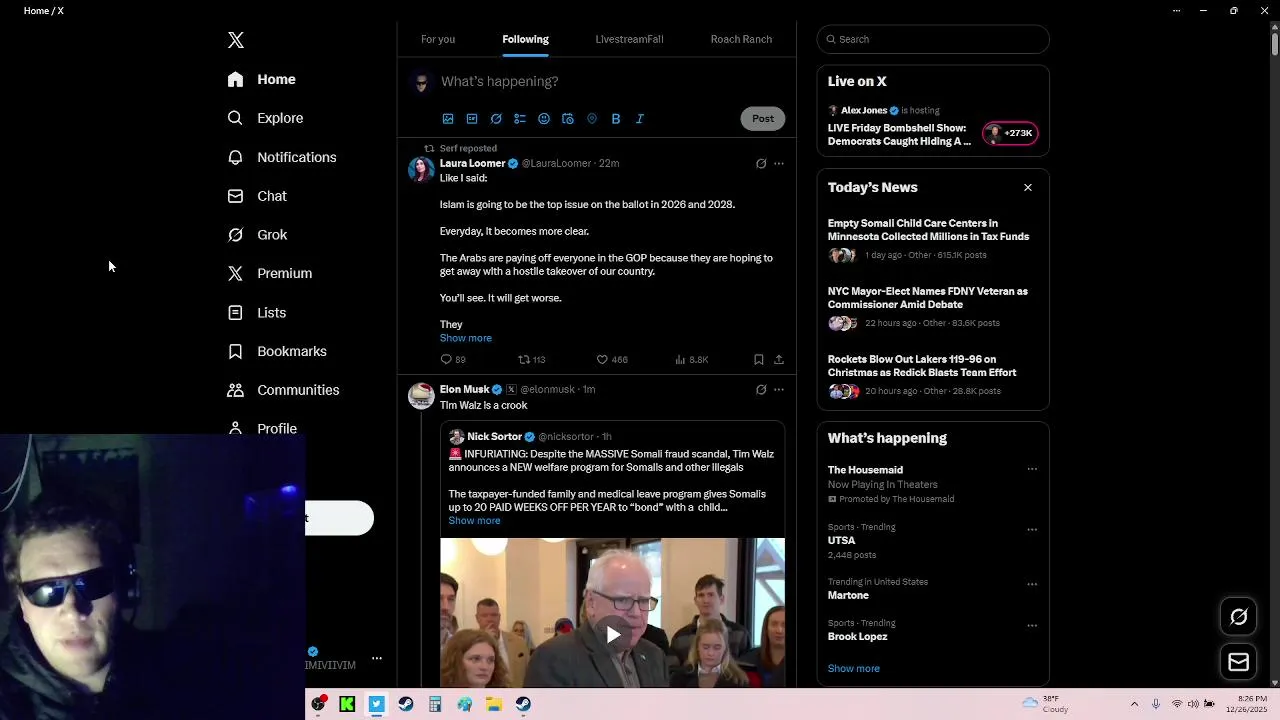The height and width of the screenshot is (720, 1280).
Task: Schedule the post
Action: coord(568,118)
